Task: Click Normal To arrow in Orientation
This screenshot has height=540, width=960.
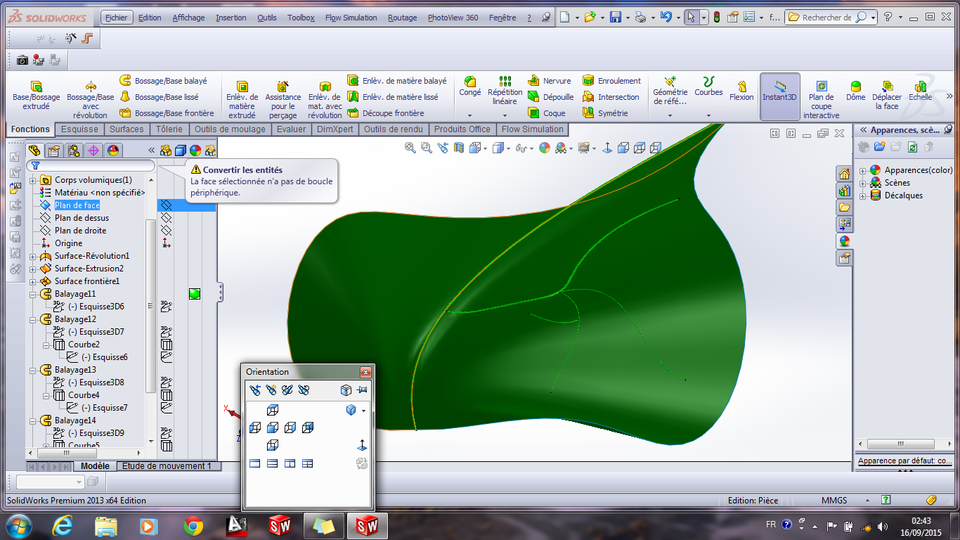Action: 362,445
